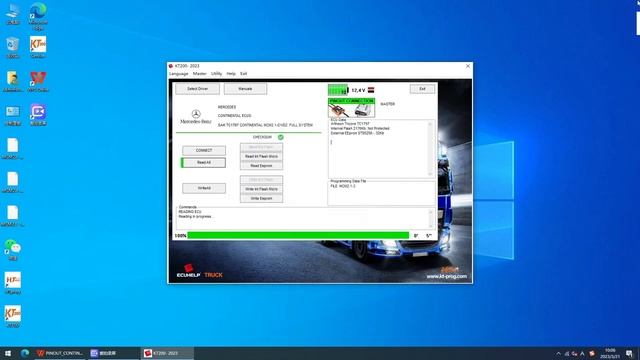This screenshot has height=360, width=640.
Task: Click the green reading progress bar
Action: [x=298, y=236]
